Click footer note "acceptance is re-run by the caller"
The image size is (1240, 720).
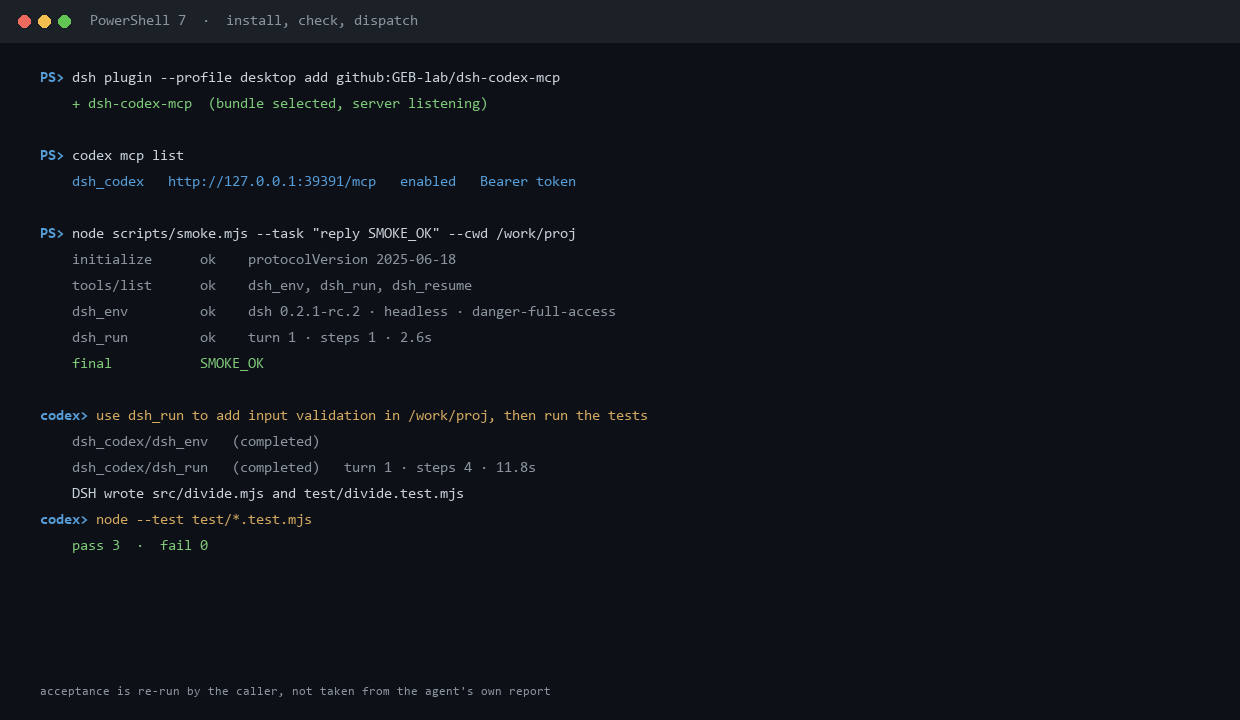(x=295, y=691)
